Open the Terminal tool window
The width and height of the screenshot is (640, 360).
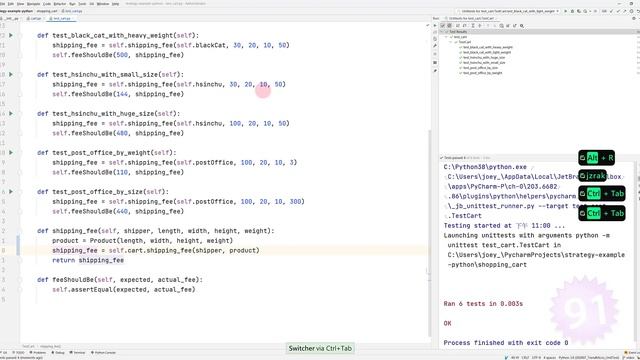click(78, 353)
